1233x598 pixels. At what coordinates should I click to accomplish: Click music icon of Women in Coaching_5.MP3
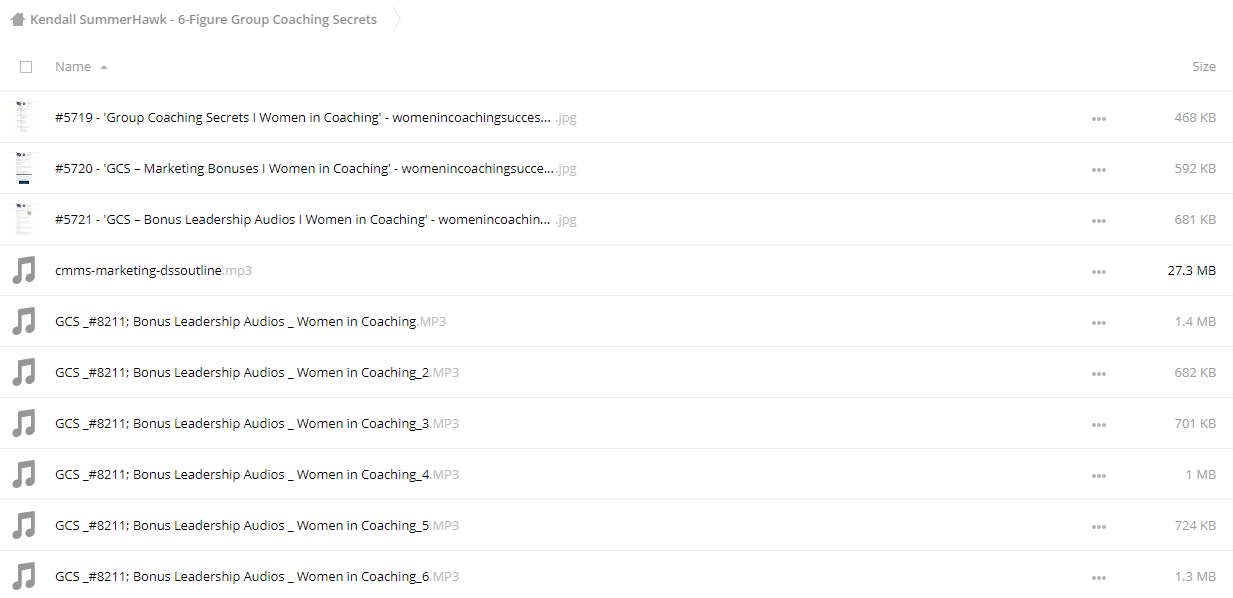coord(24,525)
